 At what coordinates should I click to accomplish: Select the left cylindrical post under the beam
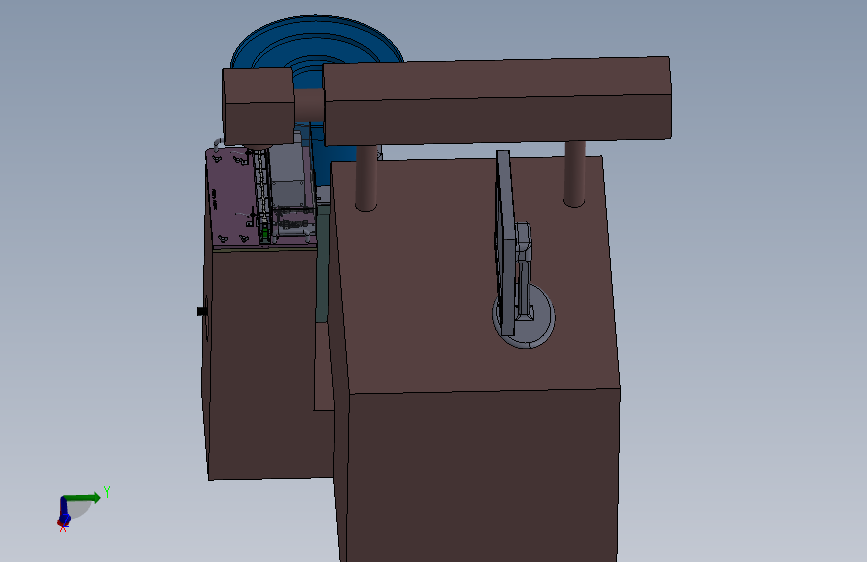tap(365, 178)
